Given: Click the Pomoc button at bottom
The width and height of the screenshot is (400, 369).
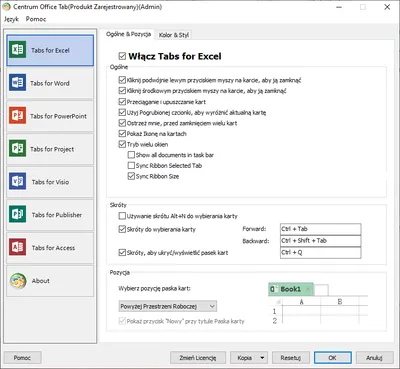Looking at the screenshot, I should click(x=22, y=358).
